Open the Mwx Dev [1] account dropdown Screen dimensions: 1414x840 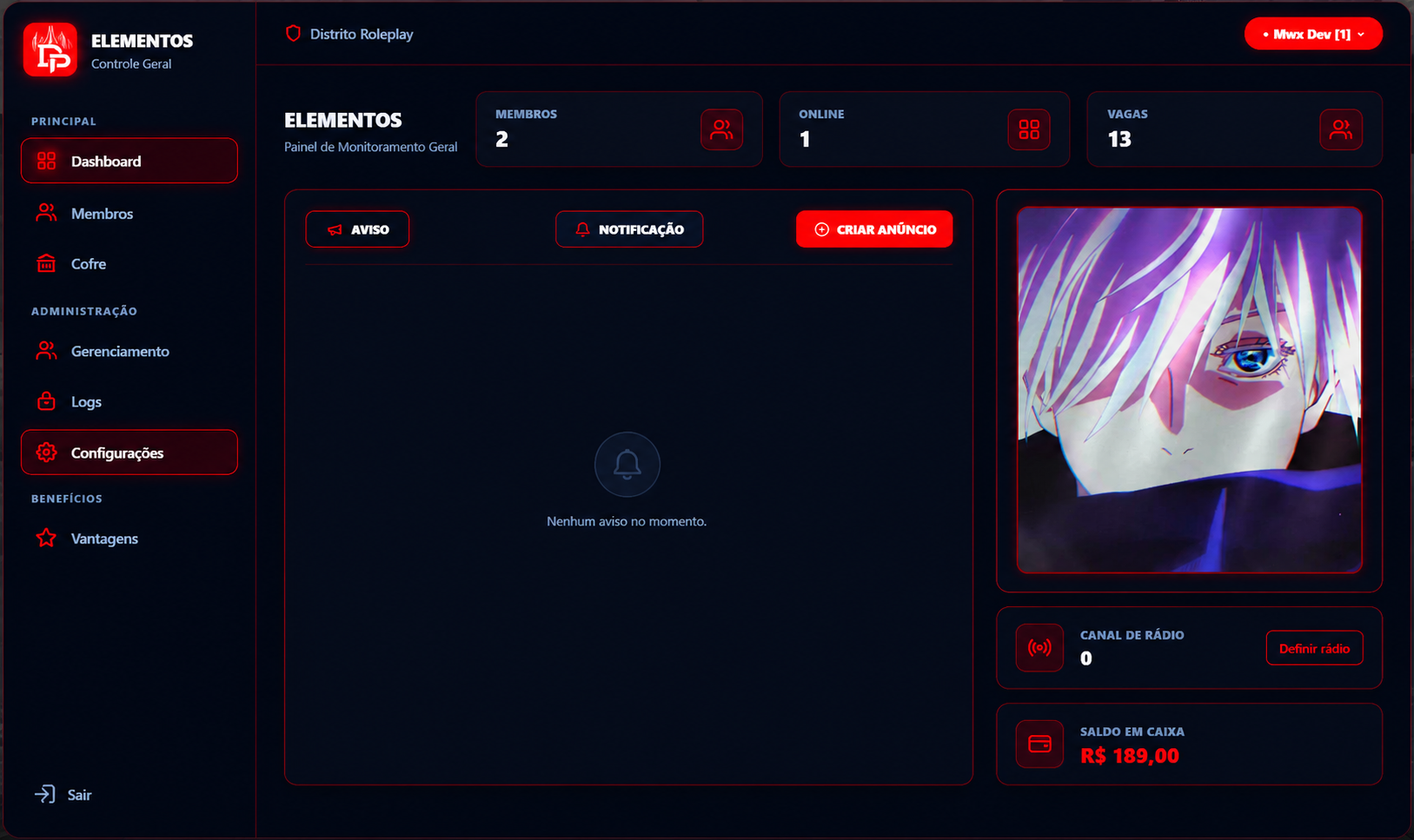1313,34
